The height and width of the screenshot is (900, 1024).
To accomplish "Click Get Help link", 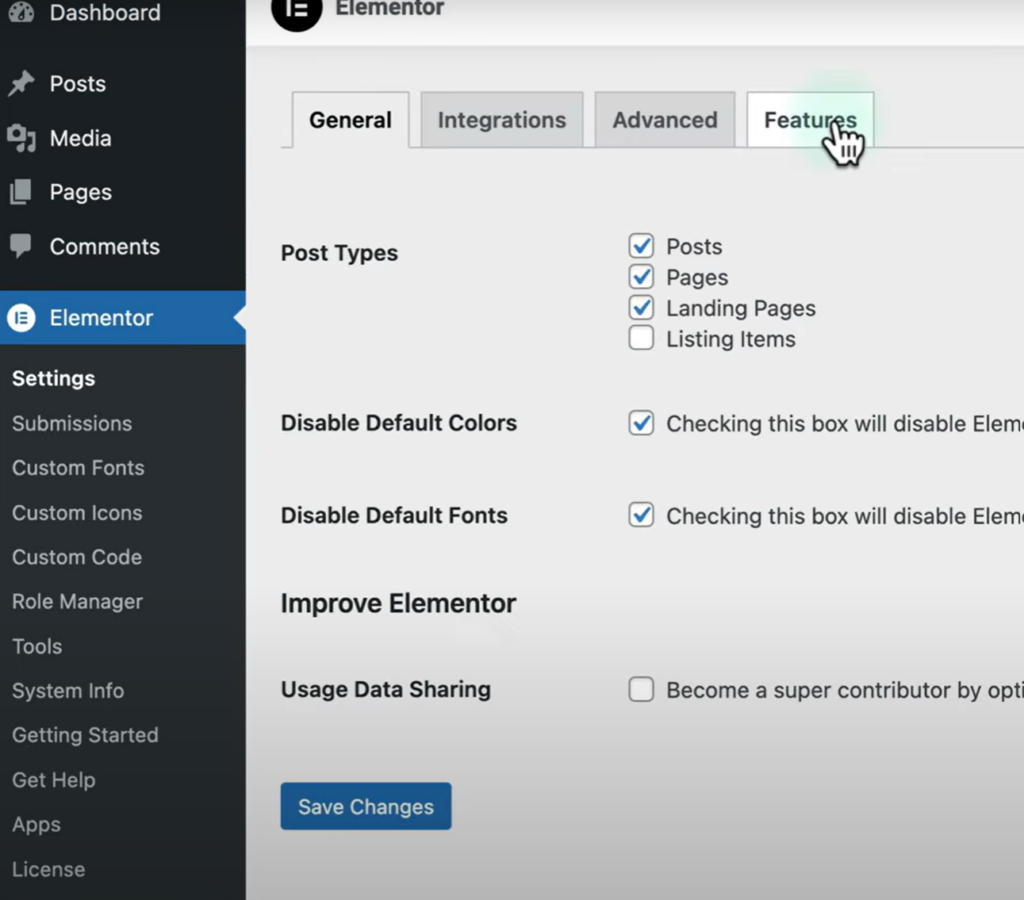I will click(54, 780).
